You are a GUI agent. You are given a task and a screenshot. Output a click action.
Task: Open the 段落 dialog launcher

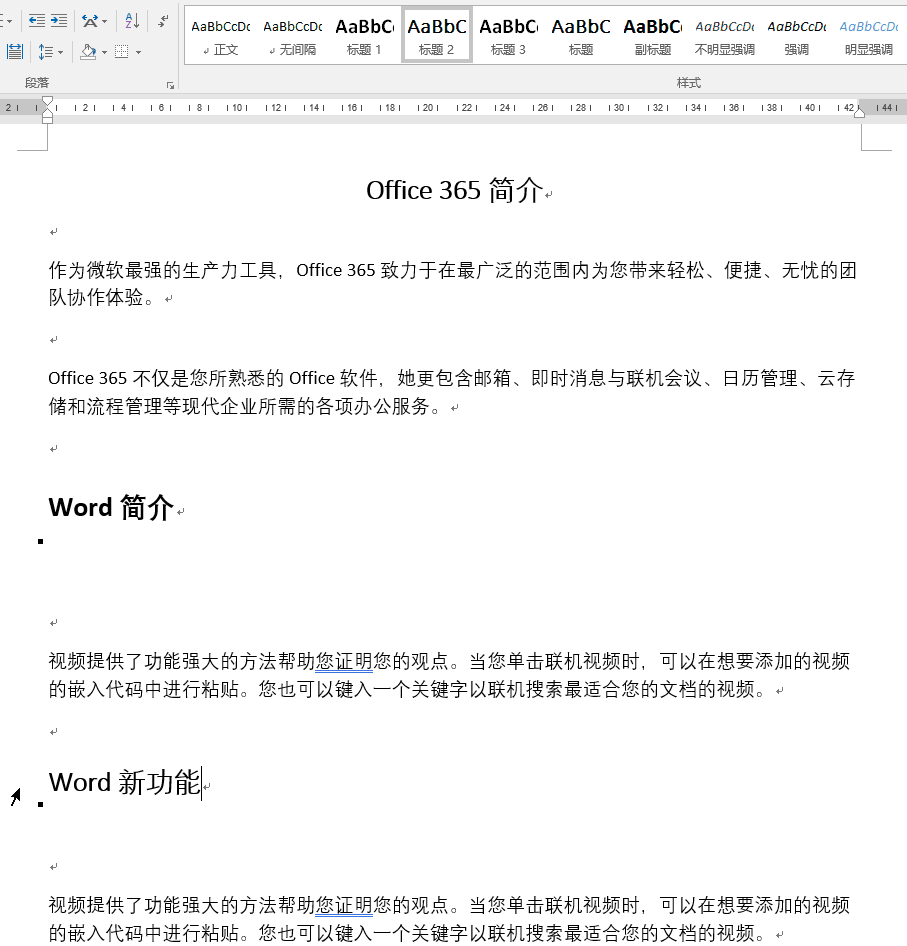coord(171,86)
